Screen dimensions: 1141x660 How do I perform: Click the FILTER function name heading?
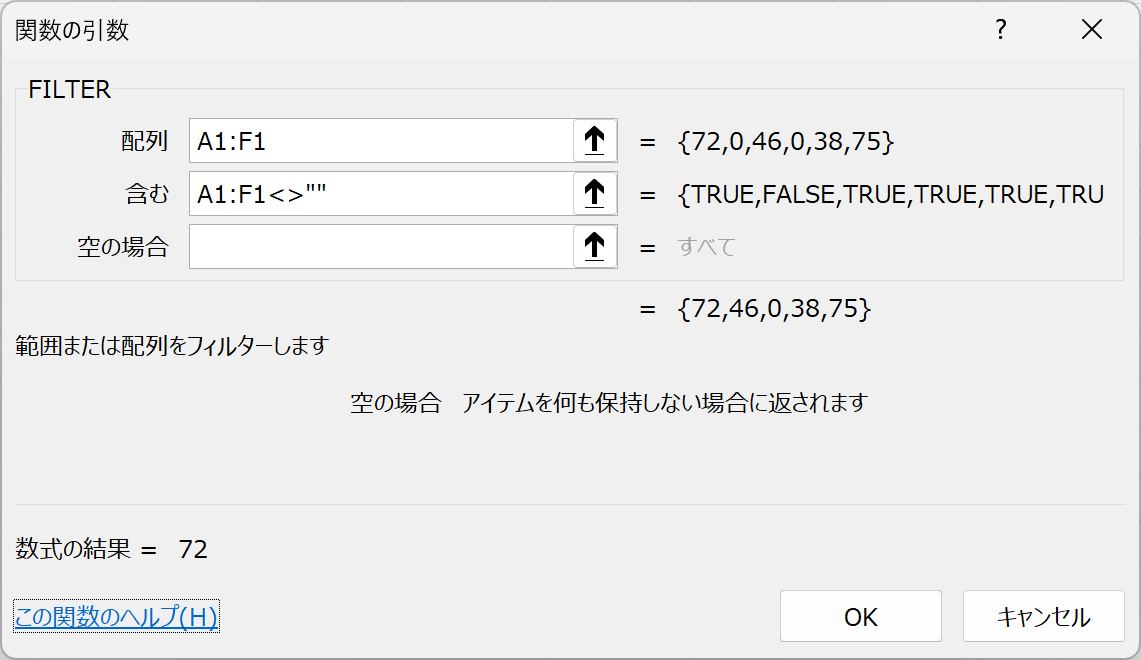(69, 90)
